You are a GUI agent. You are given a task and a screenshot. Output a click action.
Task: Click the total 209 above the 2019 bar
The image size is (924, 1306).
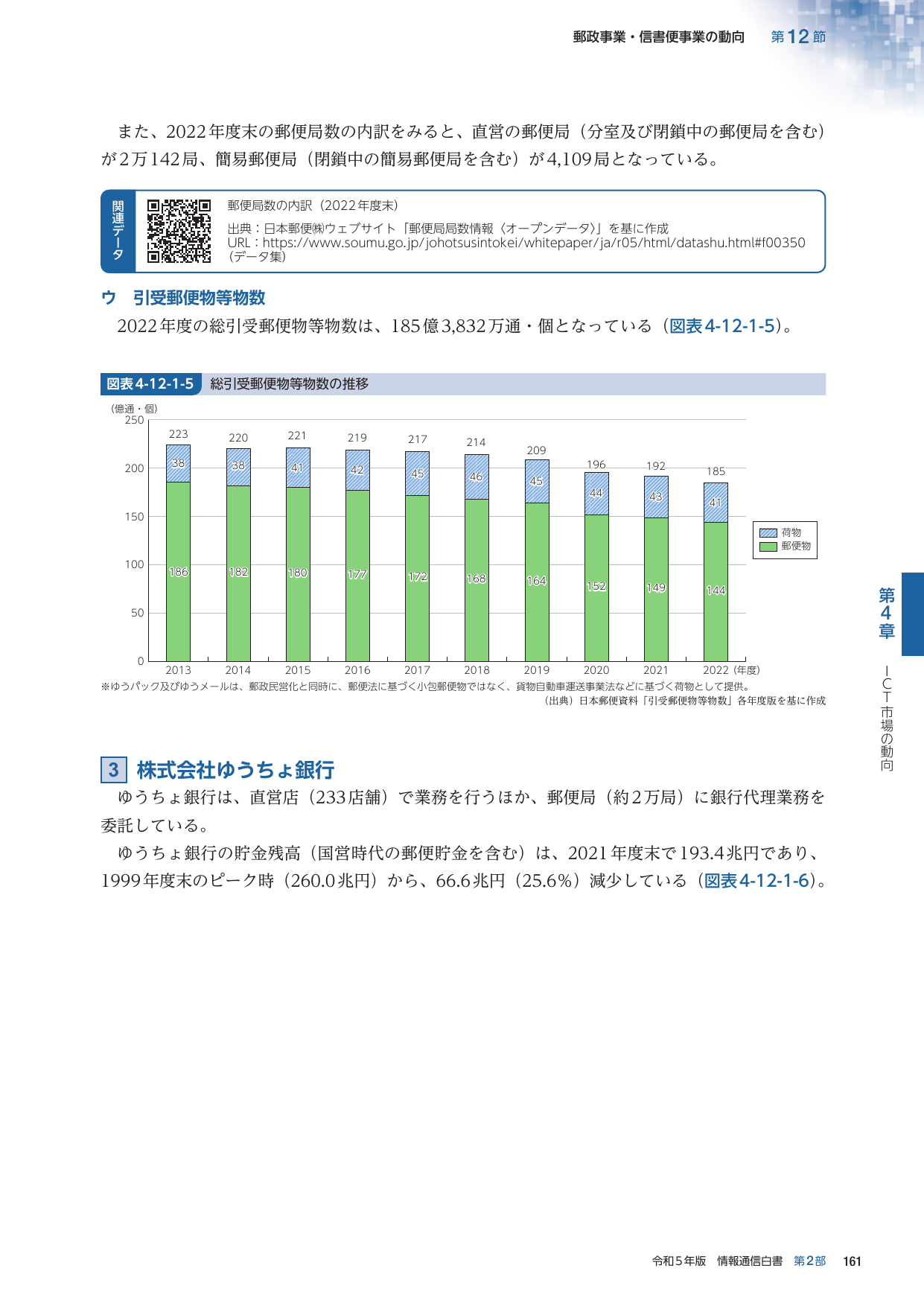pos(537,450)
